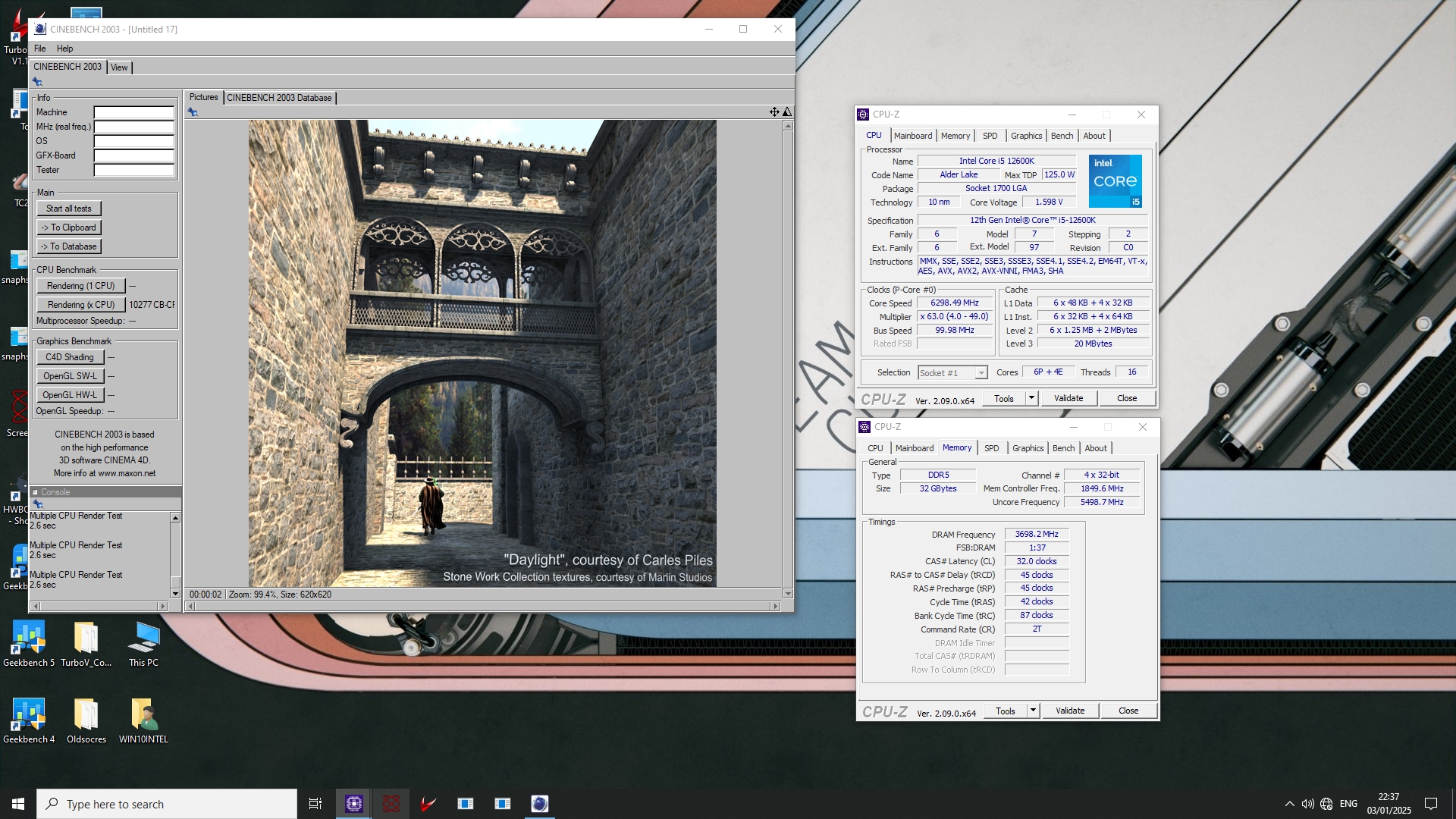Click the red taskbar app icon
This screenshot has height=819, width=1456.
coord(391,804)
